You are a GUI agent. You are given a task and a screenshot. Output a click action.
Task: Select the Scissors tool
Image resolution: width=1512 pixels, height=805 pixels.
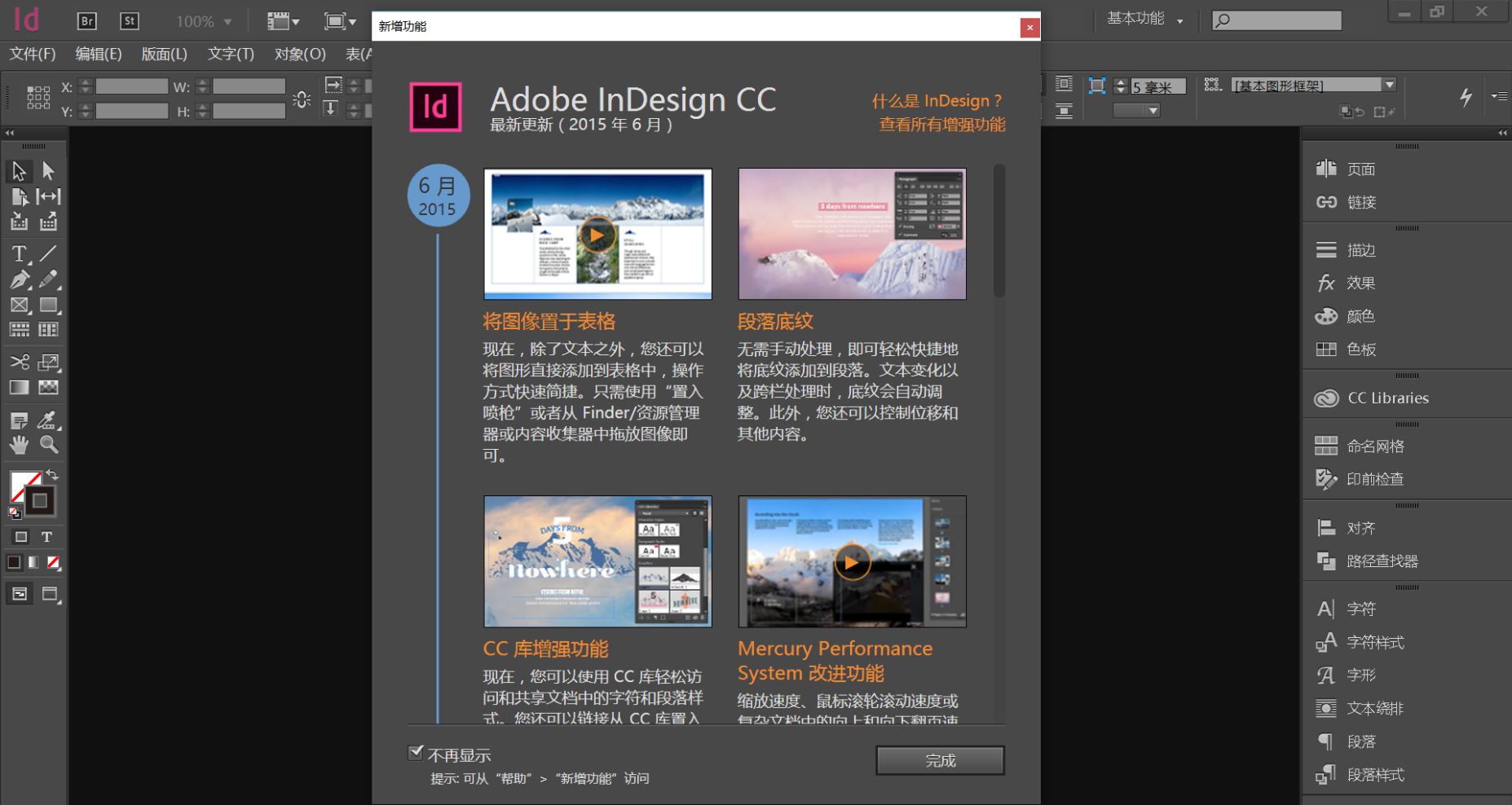coord(20,362)
